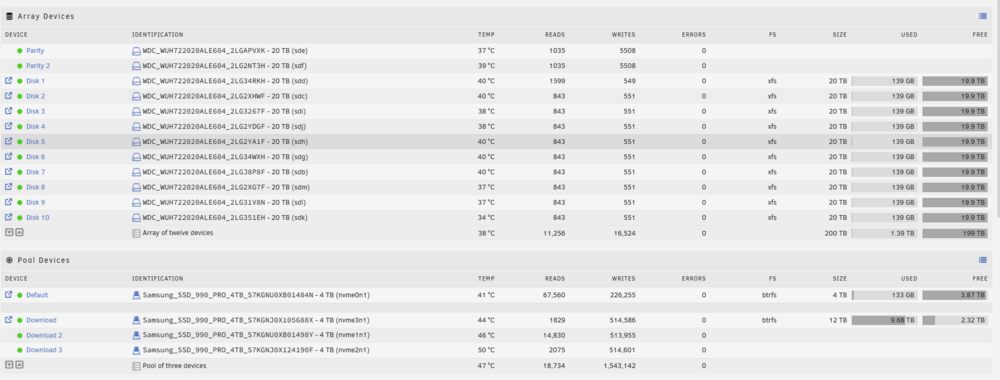Viewport: 1000px width, 380px height.
Task: Click disk icon of Parity 2 identification
Action: click(x=136, y=66)
